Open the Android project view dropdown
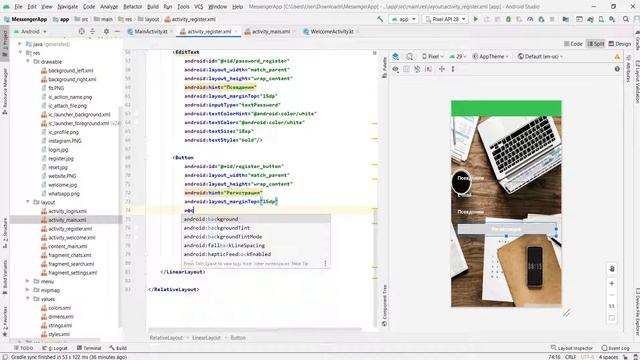This screenshot has width=640, height=360. coord(30,31)
